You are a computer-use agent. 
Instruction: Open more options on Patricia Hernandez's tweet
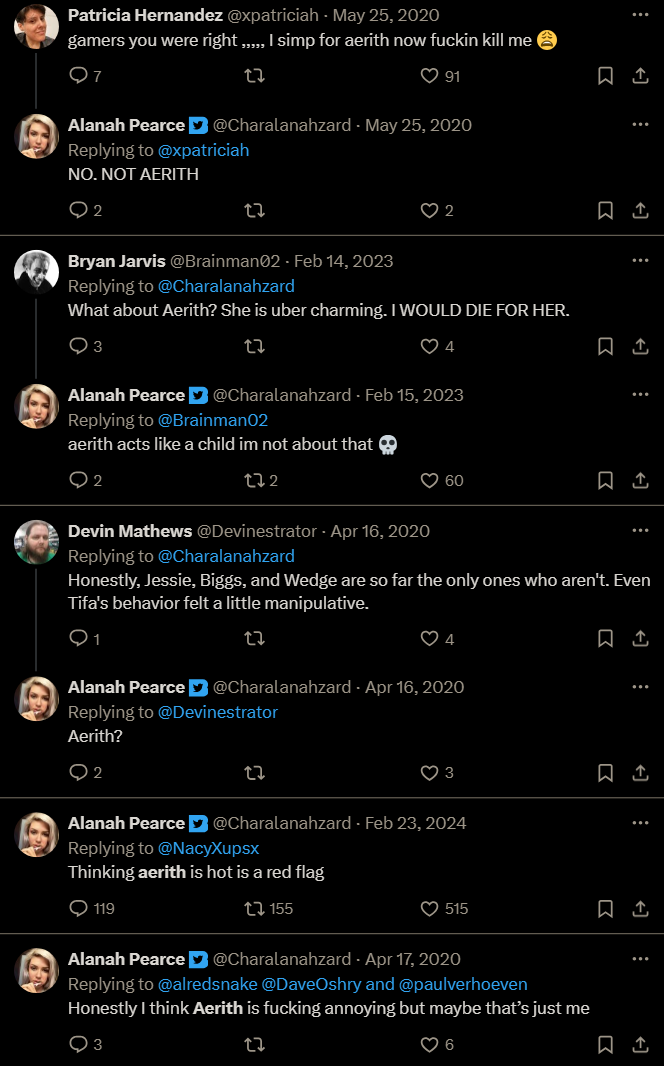(x=640, y=14)
